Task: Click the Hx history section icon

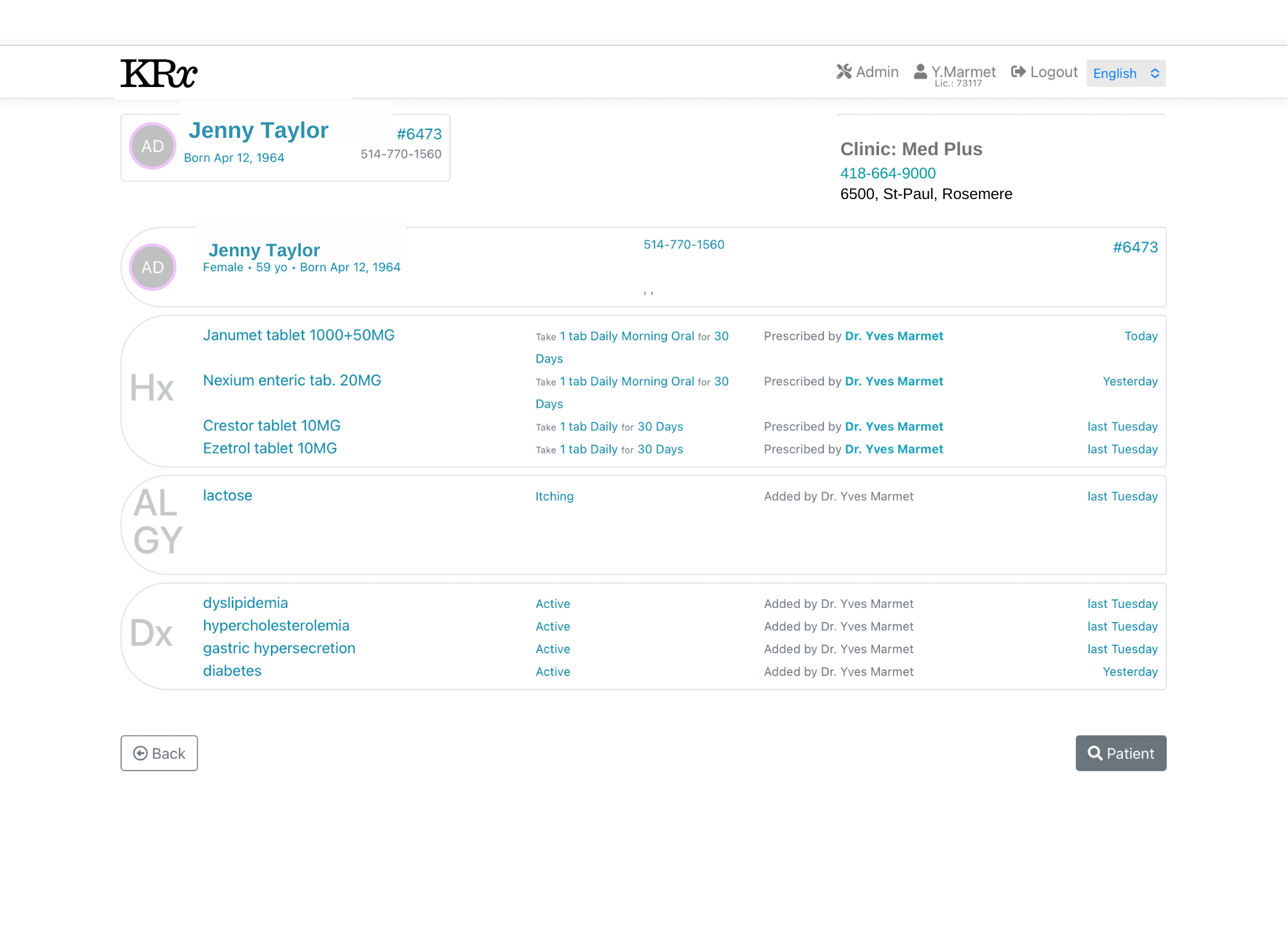Action: click(x=152, y=388)
